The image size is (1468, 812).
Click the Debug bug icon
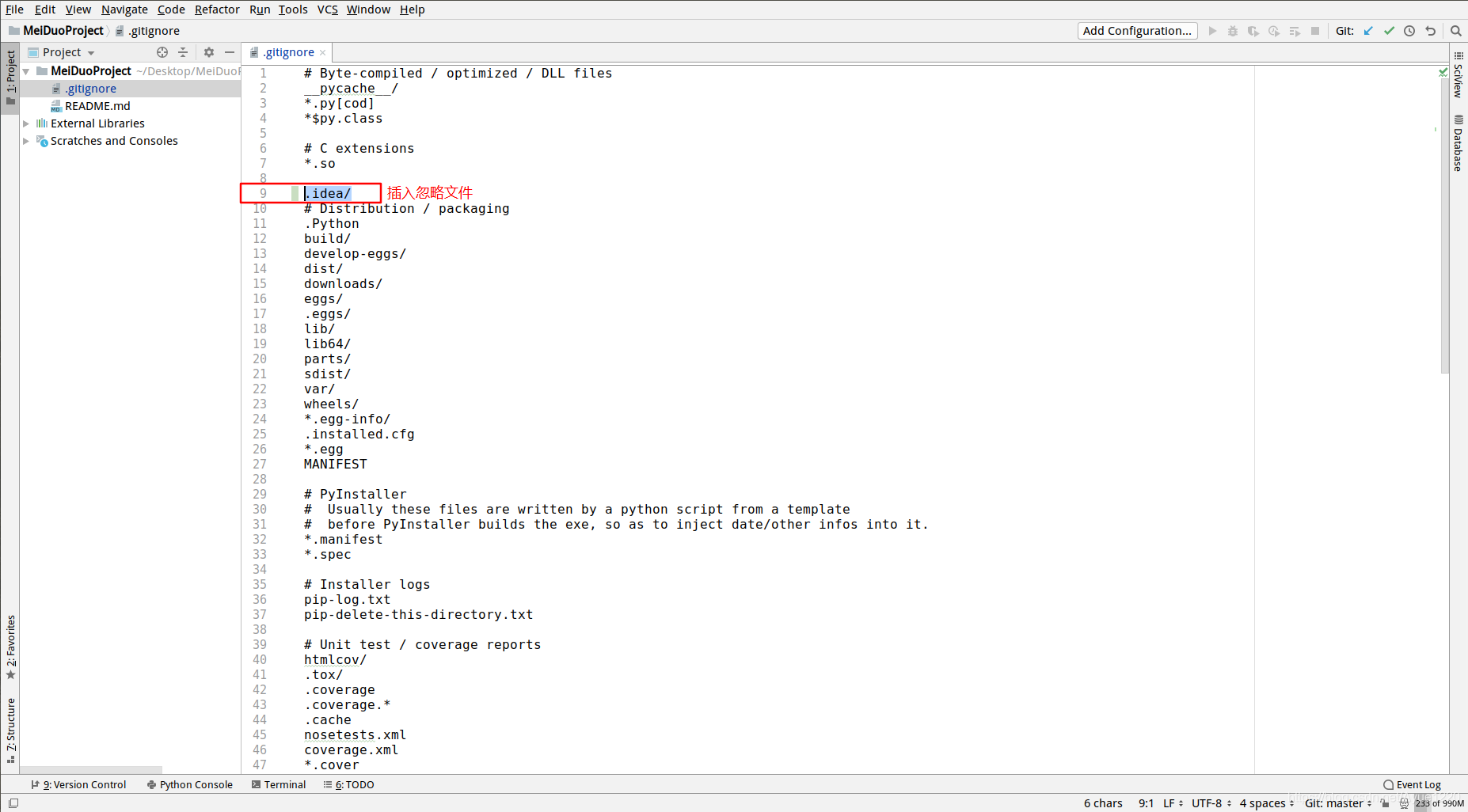1233,31
